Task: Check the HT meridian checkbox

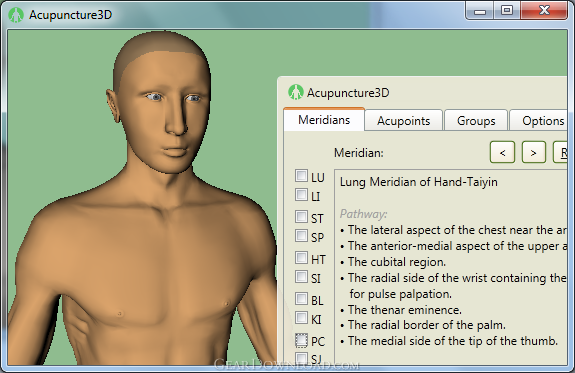Action: (x=301, y=257)
